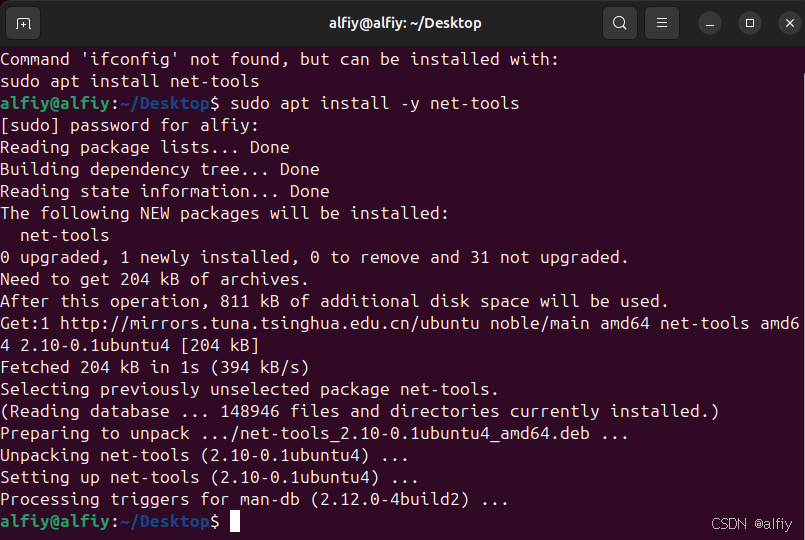Click "Command 'ifconfig' not found" line
The width and height of the screenshot is (805, 540).
[x=279, y=60]
